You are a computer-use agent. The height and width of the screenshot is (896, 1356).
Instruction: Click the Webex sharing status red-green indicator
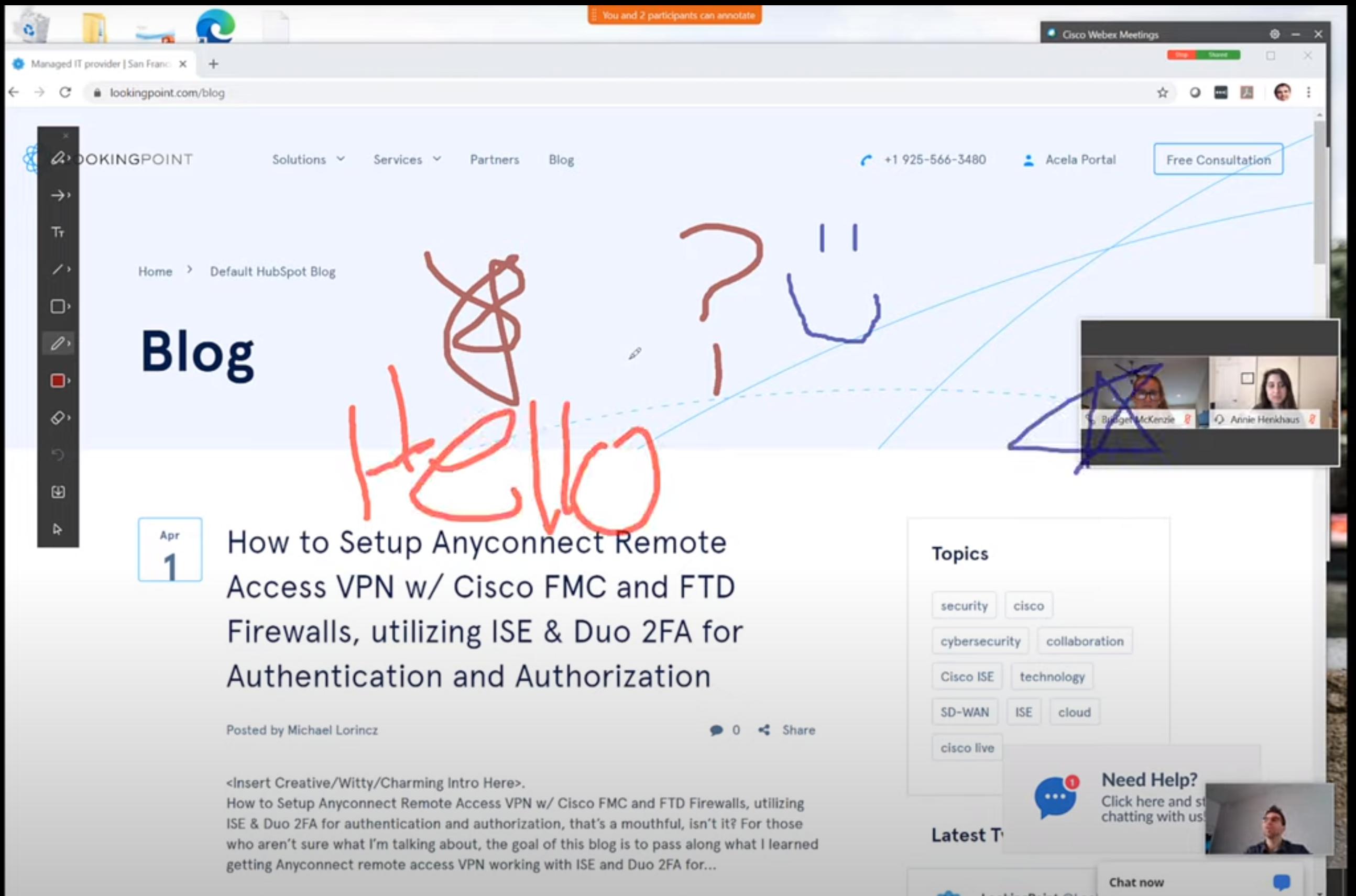point(1204,55)
